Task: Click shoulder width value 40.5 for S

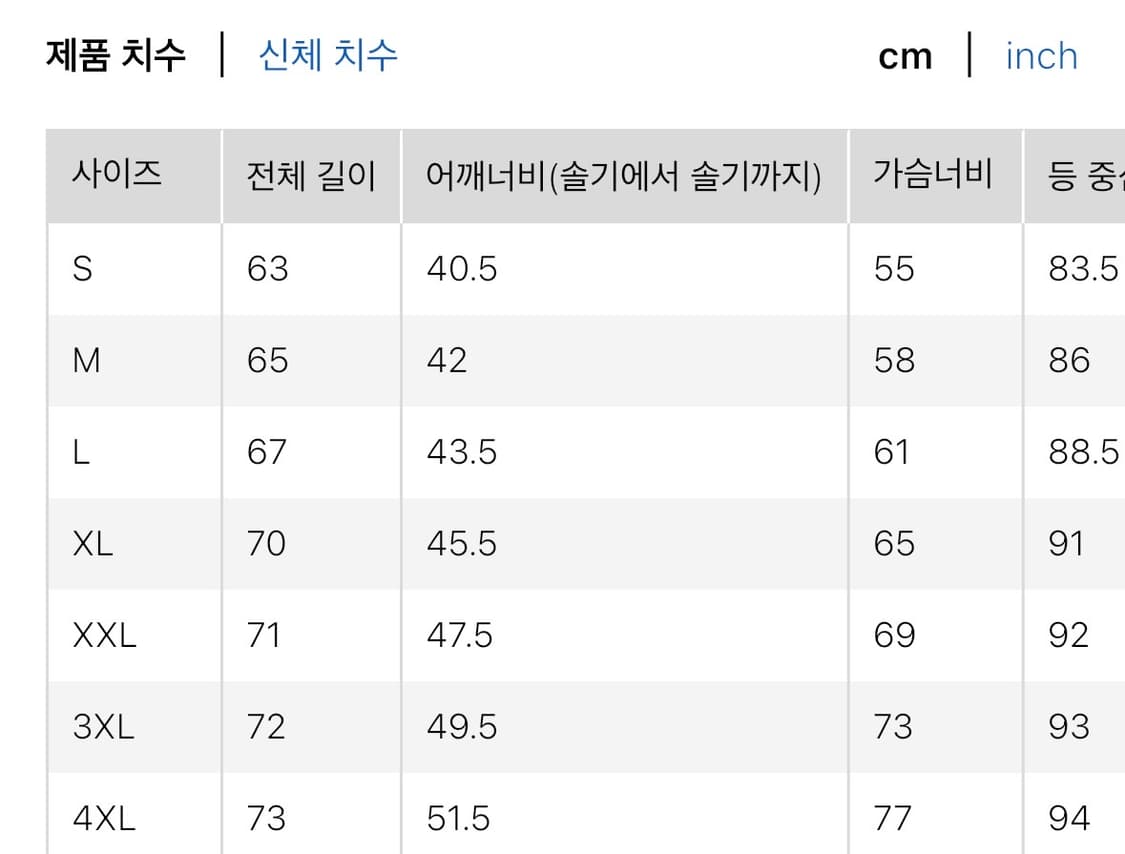Action: click(x=461, y=268)
